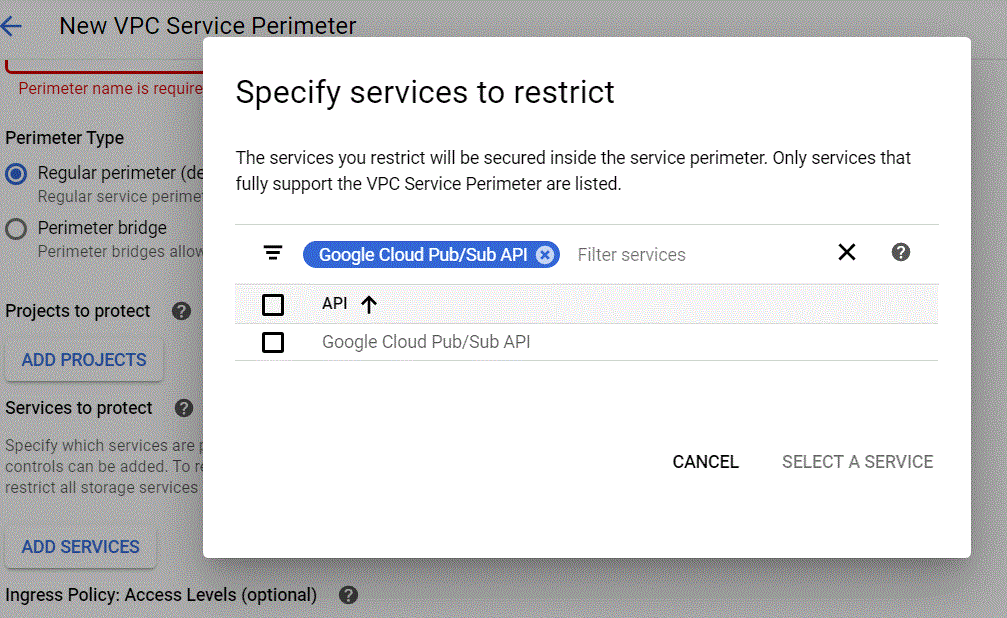
Task: Click the API column header label
Action: (335, 304)
